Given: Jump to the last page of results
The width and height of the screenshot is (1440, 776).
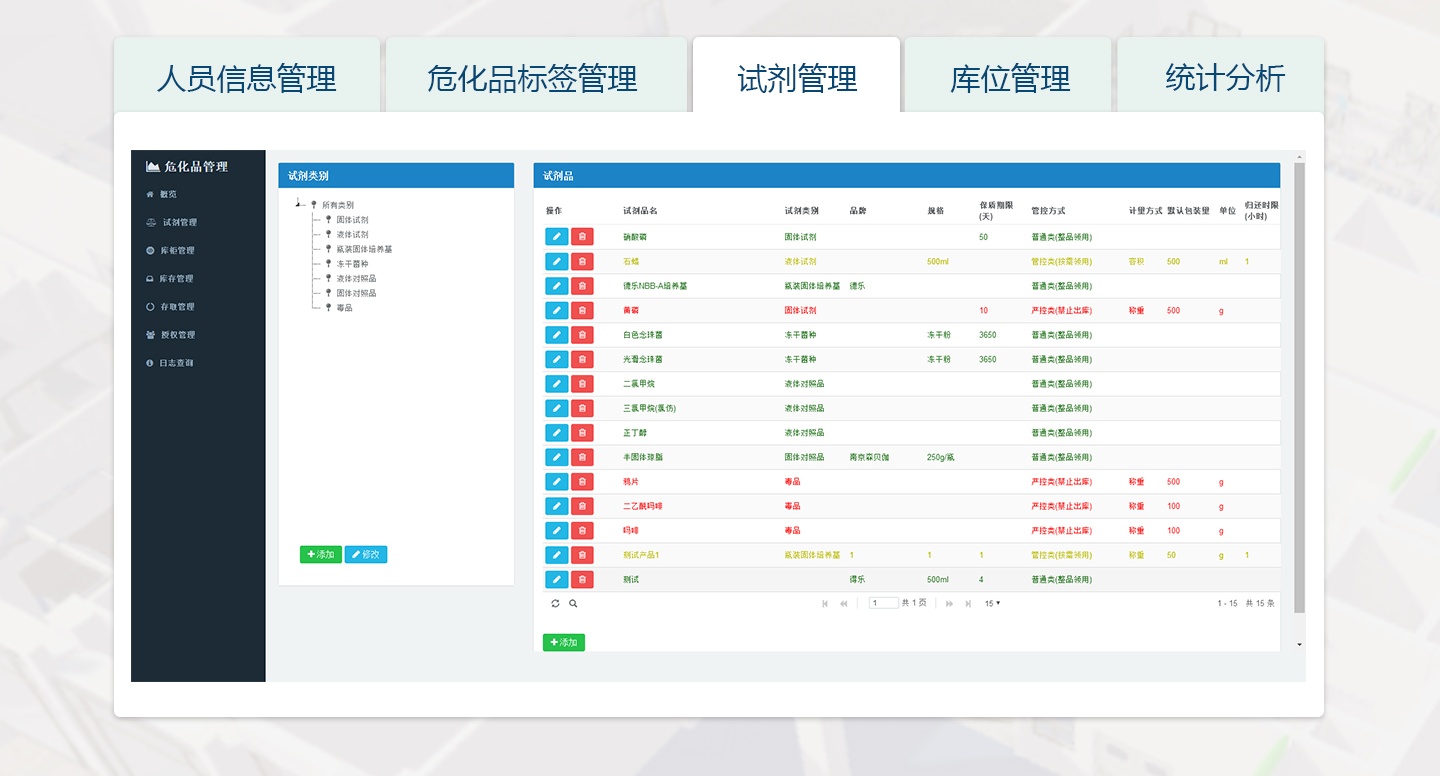Looking at the screenshot, I should pos(968,604).
